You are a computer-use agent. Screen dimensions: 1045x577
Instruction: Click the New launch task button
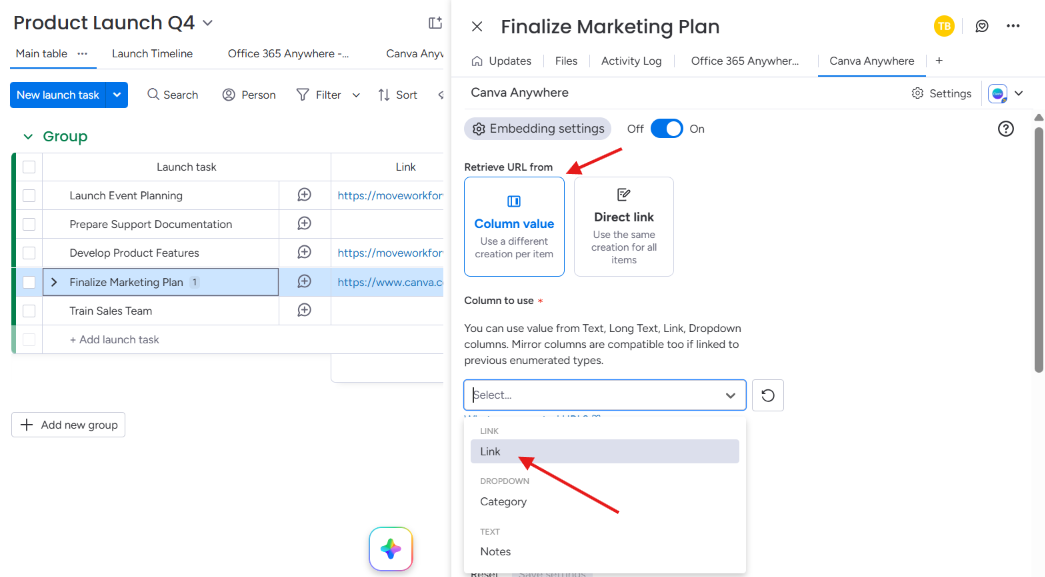pyautogui.click(x=58, y=95)
